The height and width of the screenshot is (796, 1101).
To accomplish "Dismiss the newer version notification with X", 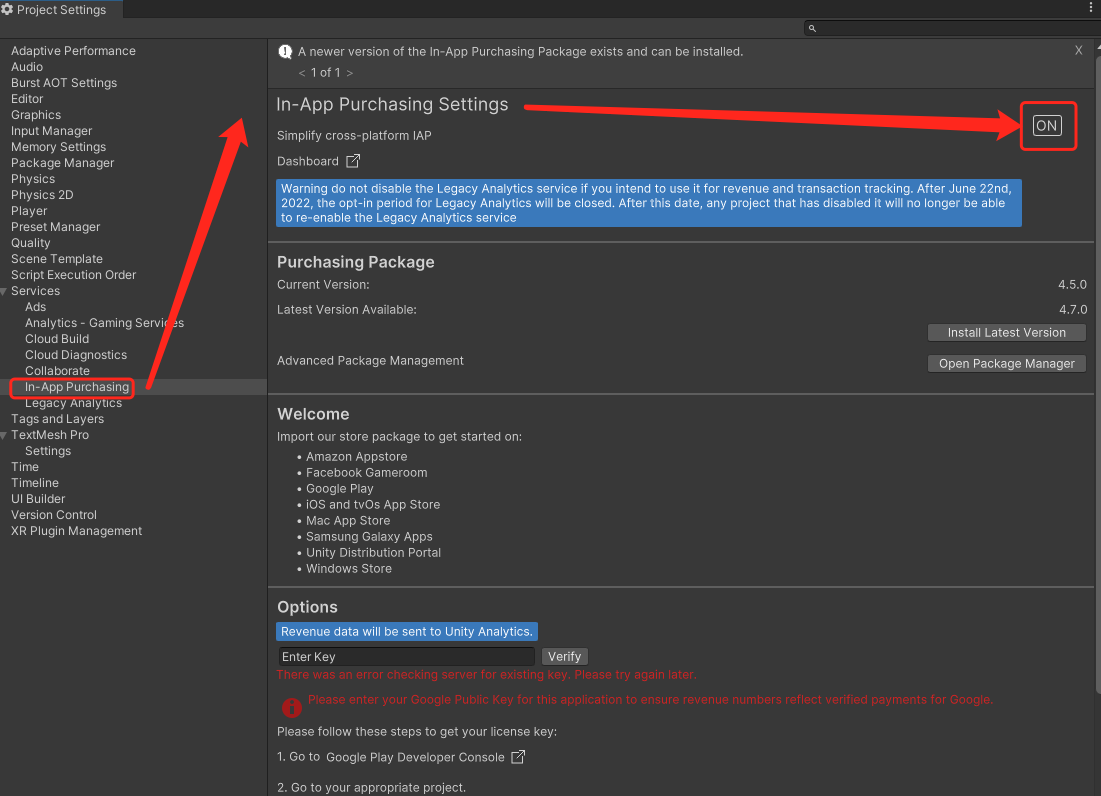I will [1078, 50].
